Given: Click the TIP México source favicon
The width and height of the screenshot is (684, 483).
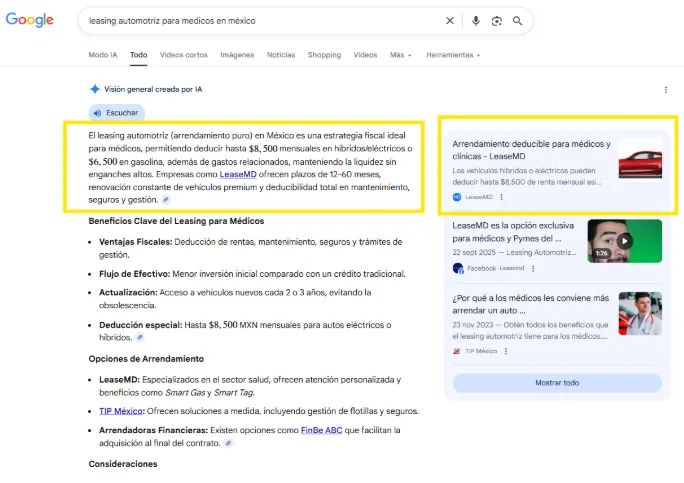Looking at the screenshot, I should click(x=457, y=351).
